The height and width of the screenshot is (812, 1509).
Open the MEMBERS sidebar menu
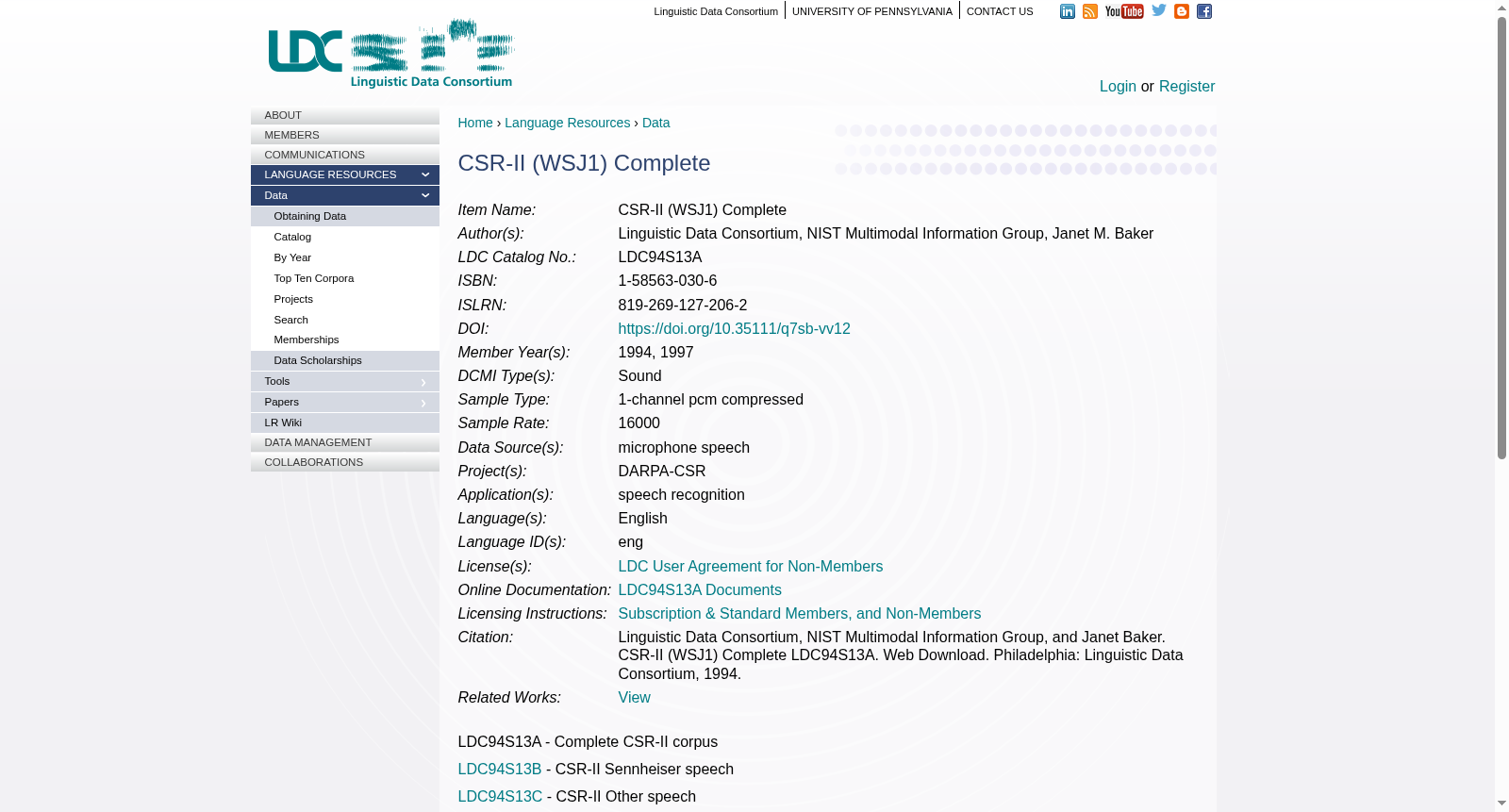coord(345,135)
